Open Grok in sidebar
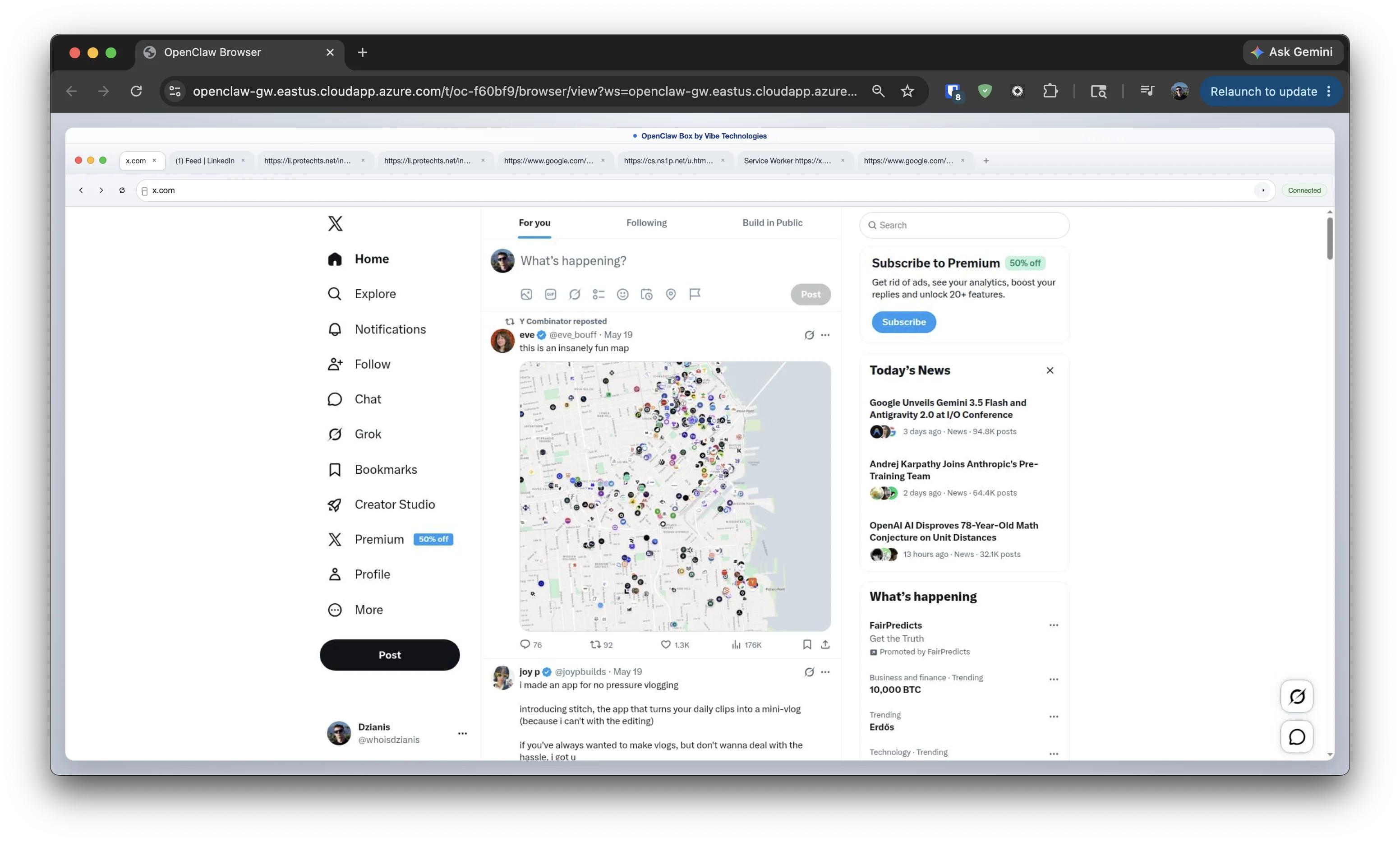 (x=355, y=434)
